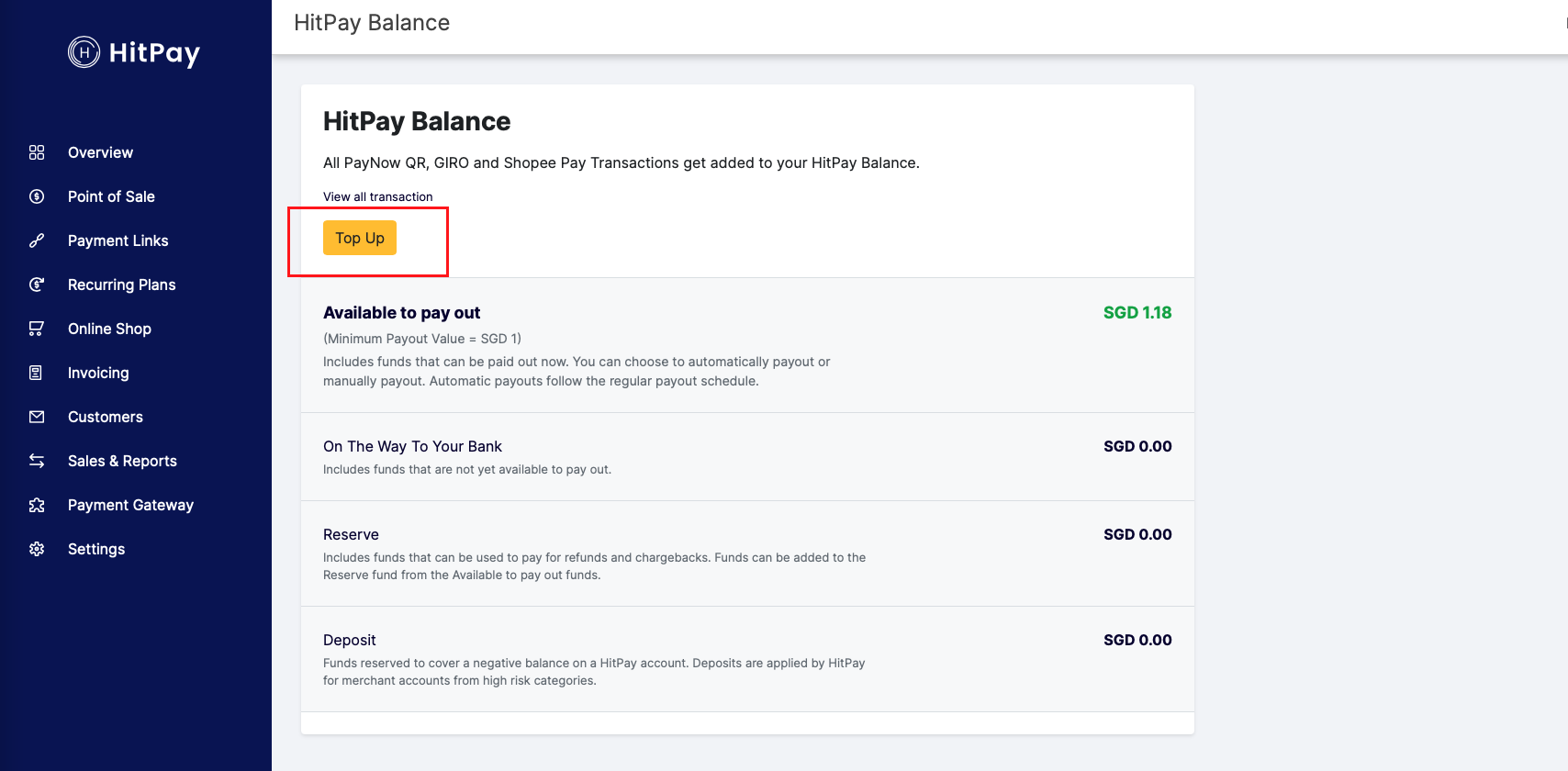Click the Invoicing document icon
Image resolution: width=1568 pixels, height=771 pixels.
click(x=37, y=373)
